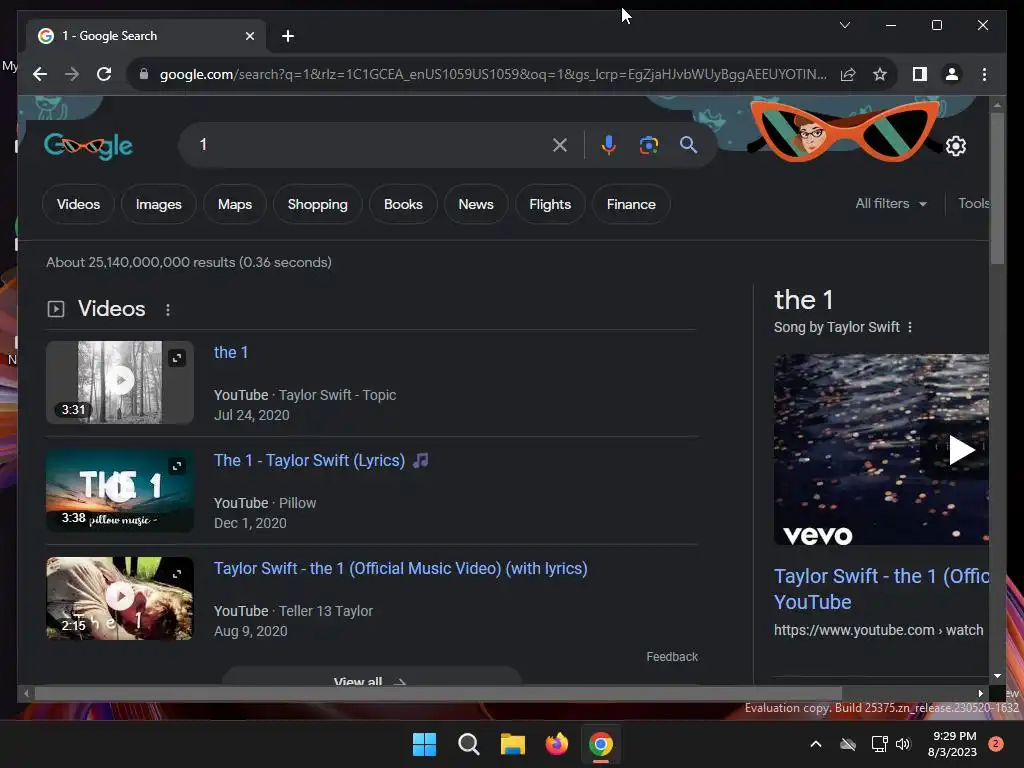Play the 3:38 Pillow lyrics thumbnail
The height and width of the screenshot is (768, 1024).
(120, 490)
